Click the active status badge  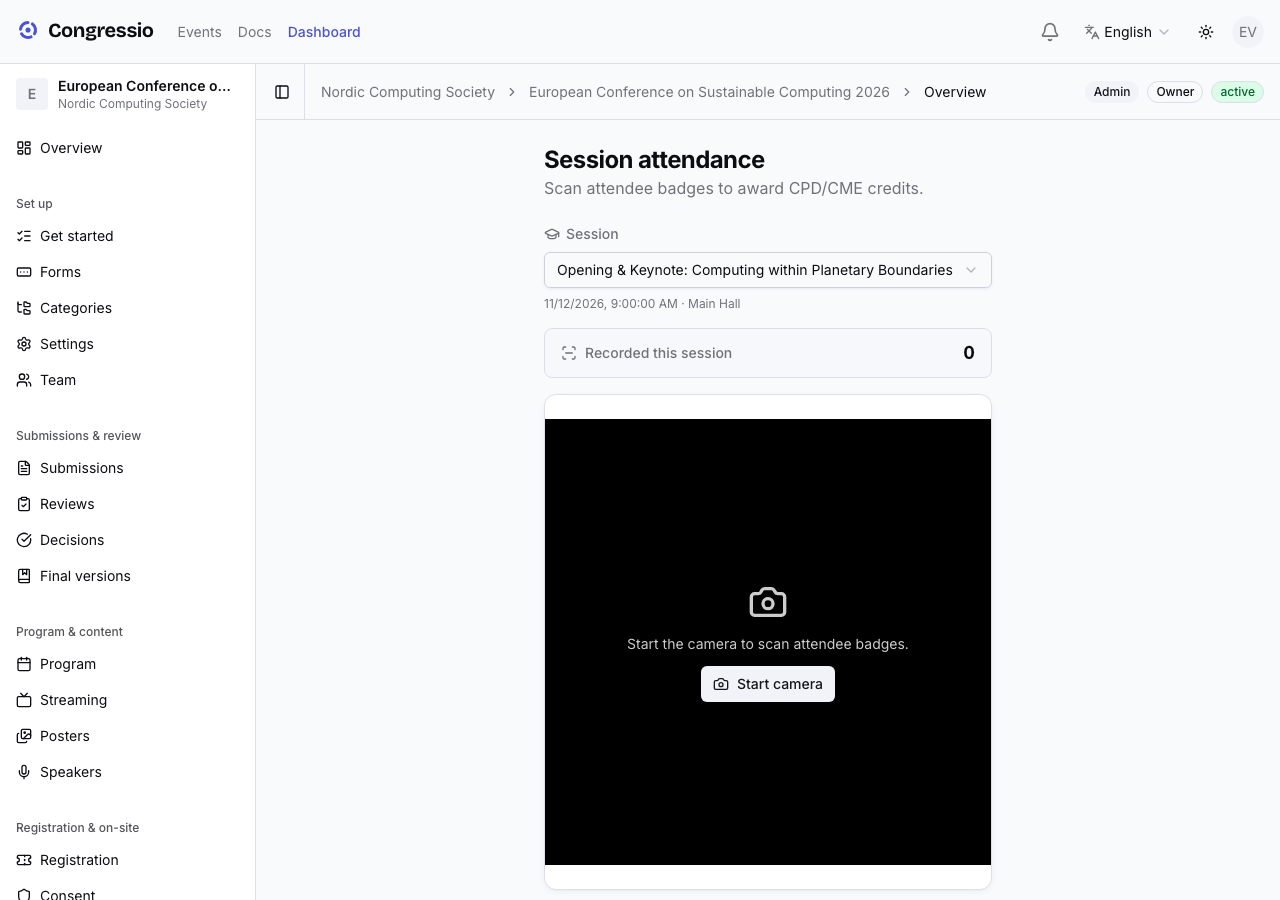click(1237, 92)
